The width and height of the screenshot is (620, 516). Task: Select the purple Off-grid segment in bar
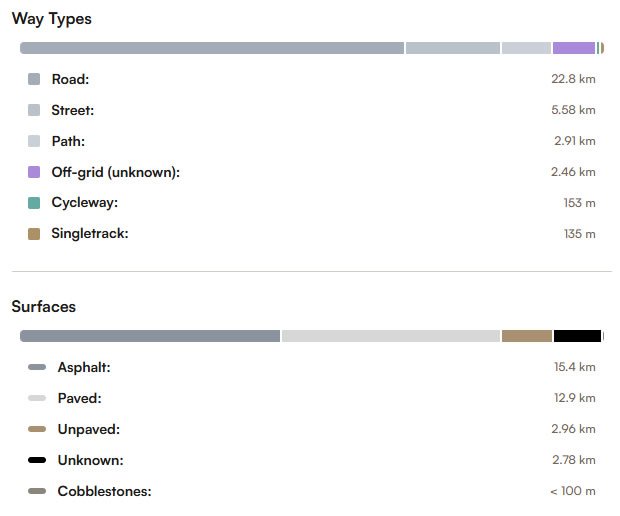tap(573, 48)
